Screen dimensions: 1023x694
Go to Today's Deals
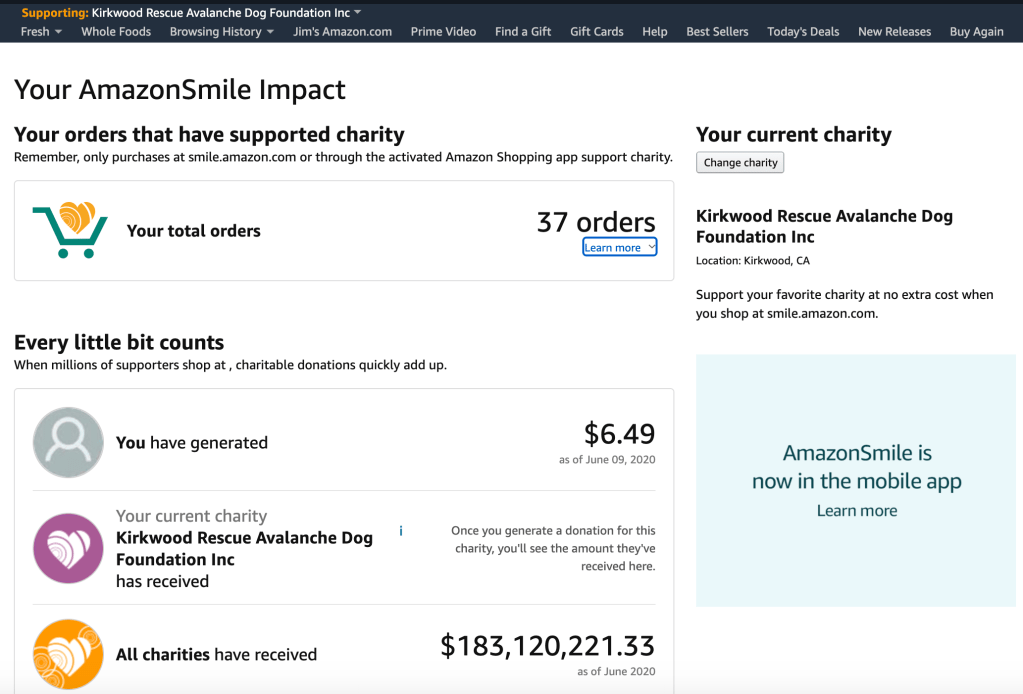pyautogui.click(x=803, y=31)
